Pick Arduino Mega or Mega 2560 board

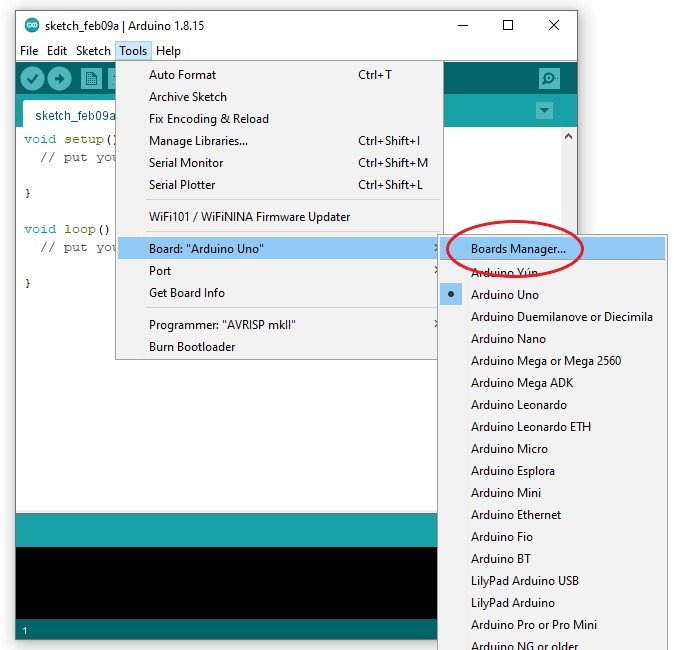[545, 361]
